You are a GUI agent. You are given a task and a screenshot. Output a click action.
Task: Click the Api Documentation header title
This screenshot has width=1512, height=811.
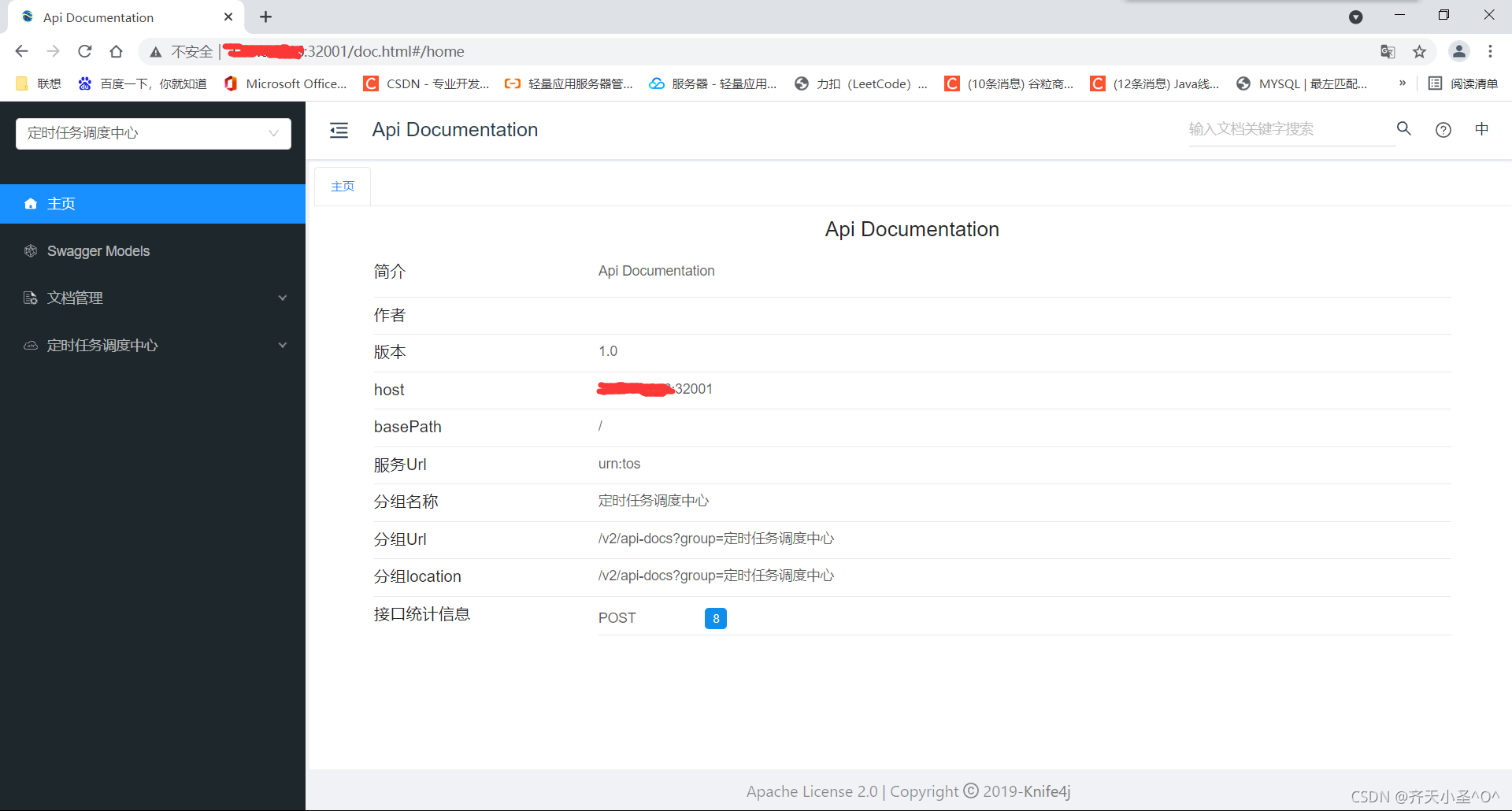[x=455, y=130]
